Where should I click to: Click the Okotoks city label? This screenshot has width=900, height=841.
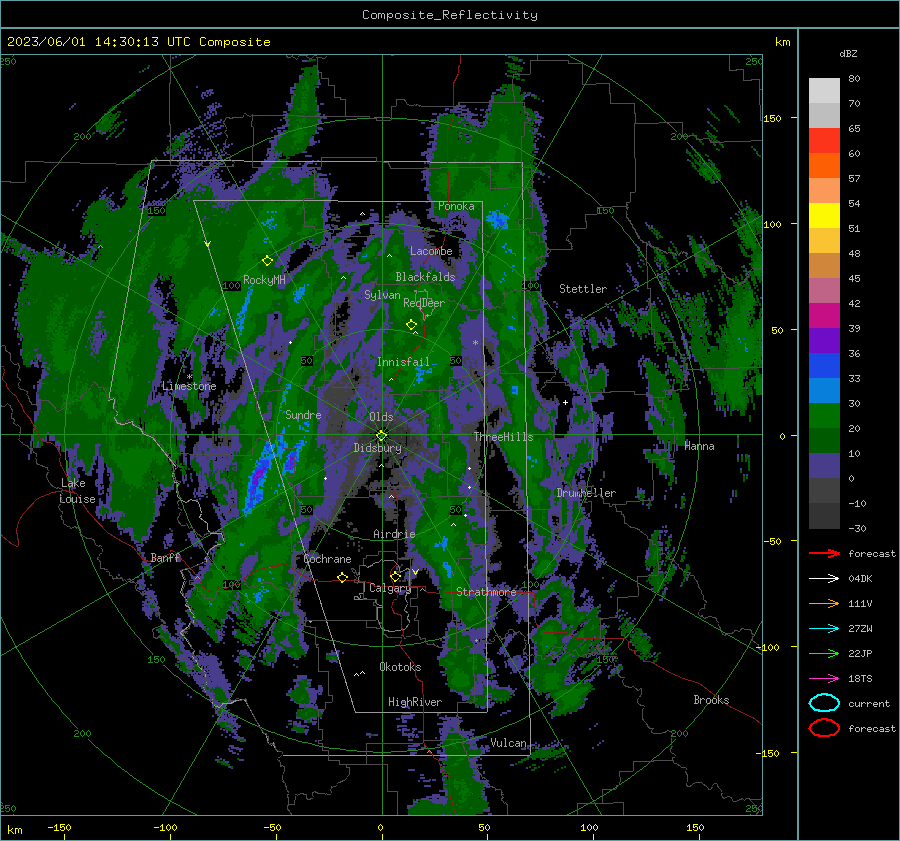tap(400, 667)
